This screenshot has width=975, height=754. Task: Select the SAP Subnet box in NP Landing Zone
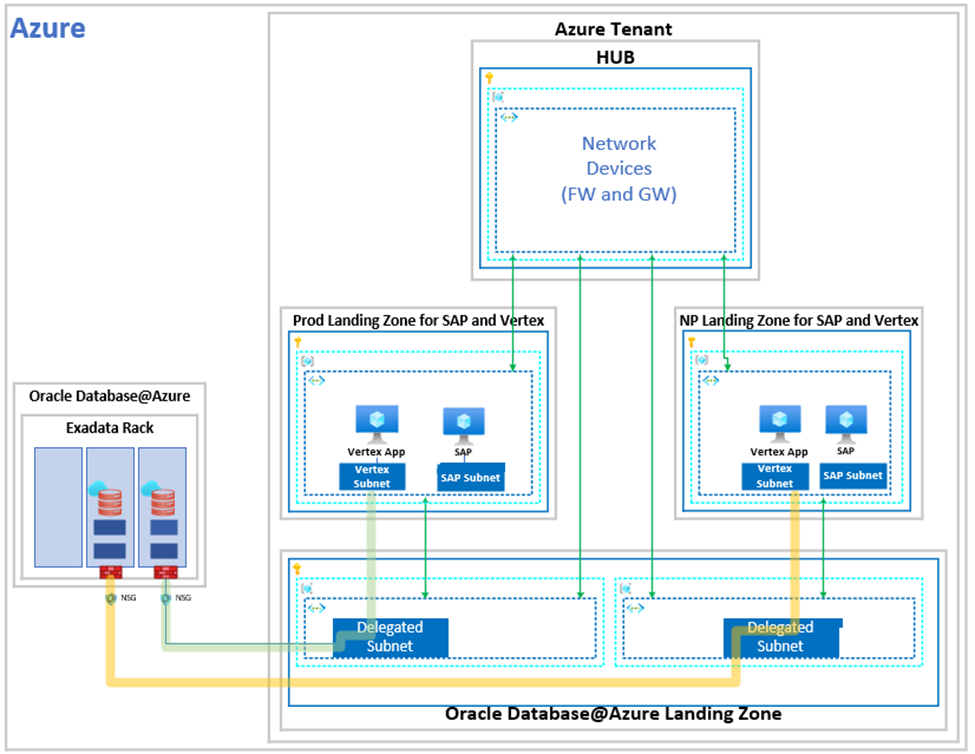click(853, 476)
